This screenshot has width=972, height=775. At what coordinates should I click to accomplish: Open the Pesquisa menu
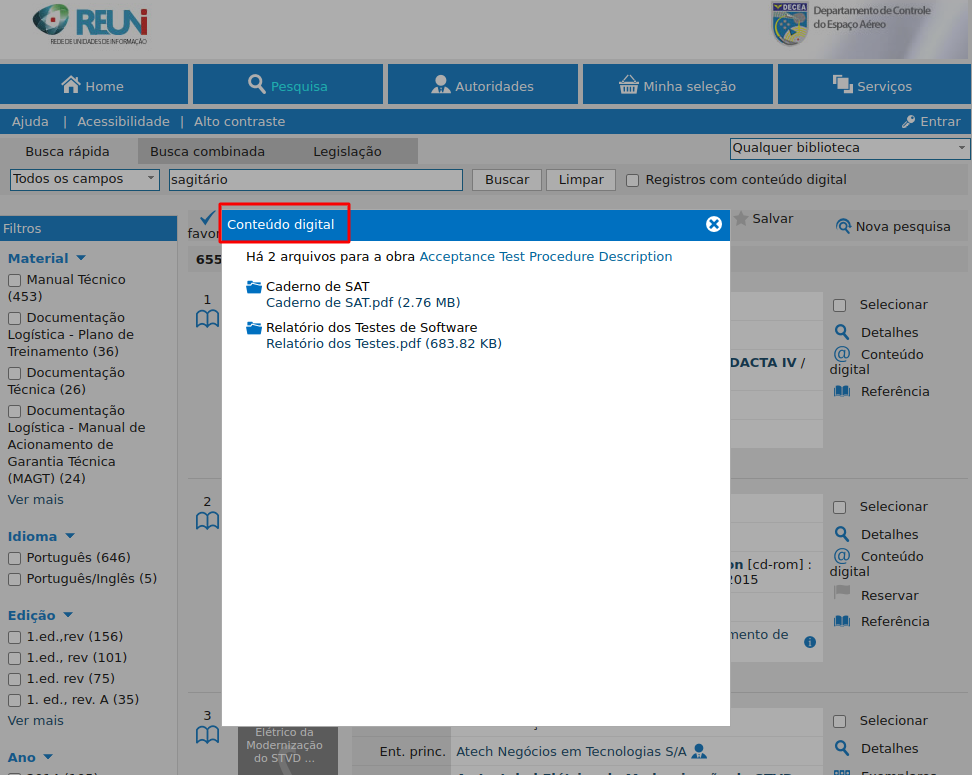point(288,84)
